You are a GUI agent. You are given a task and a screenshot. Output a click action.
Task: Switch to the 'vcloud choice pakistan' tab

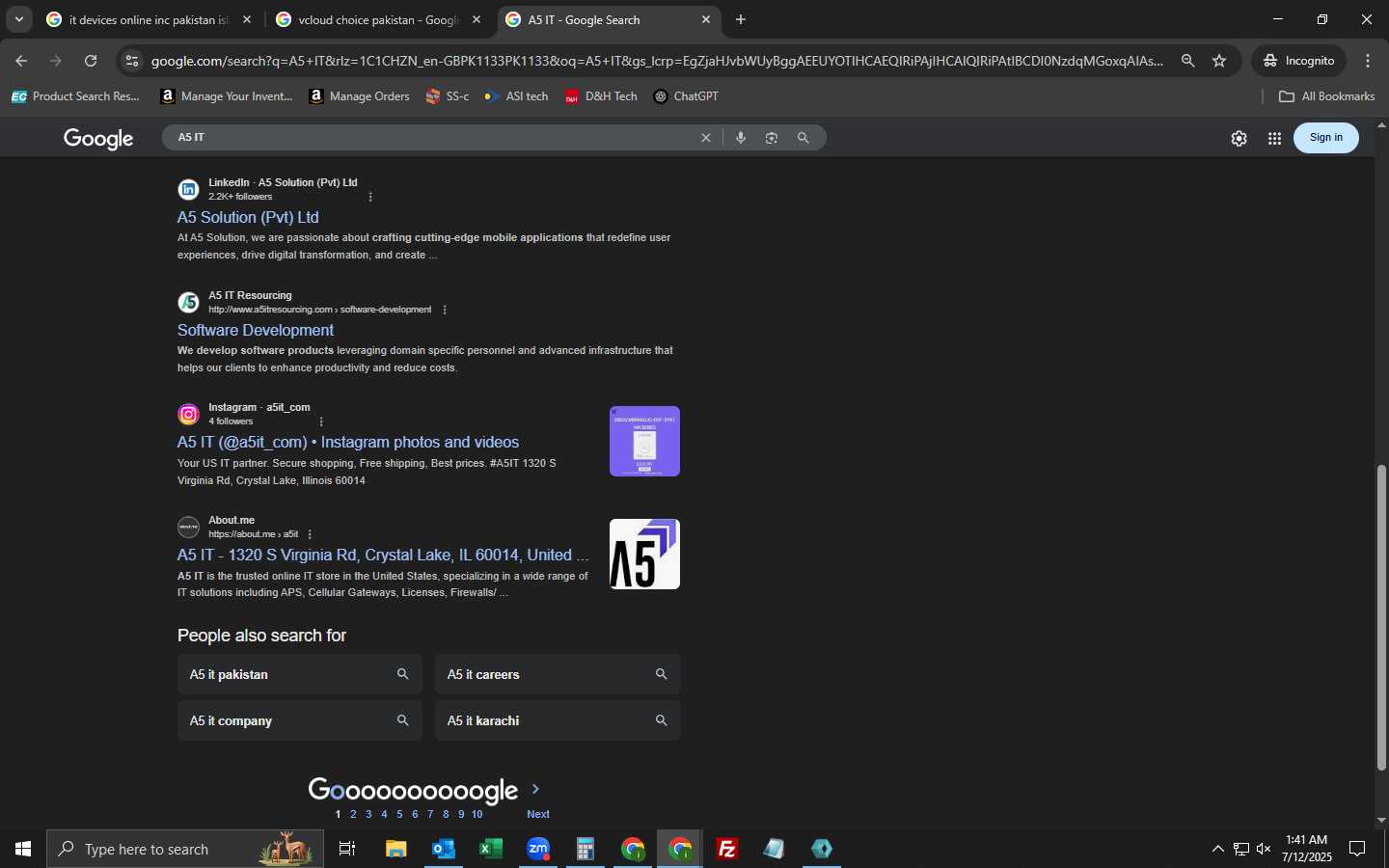[x=378, y=19]
